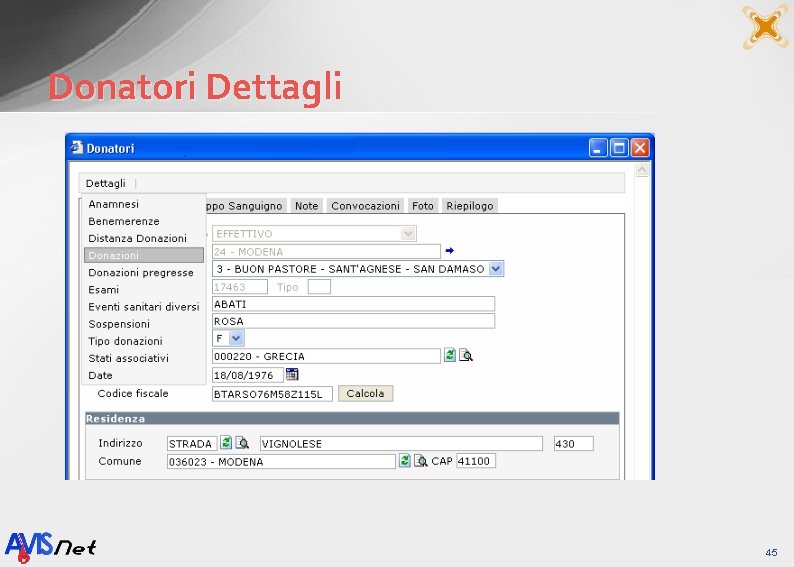Screen dimensions: 794x567
Task: Open the Dettagli menu
Action: click(x=105, y=183)
